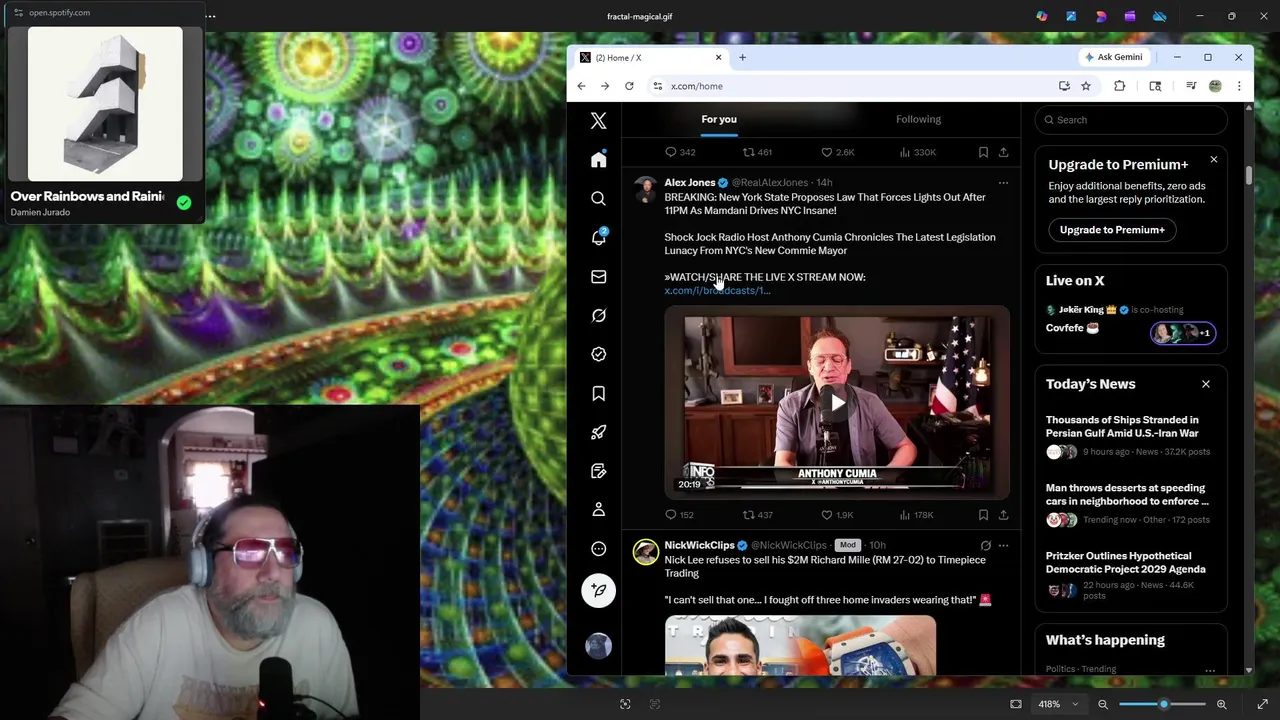Open More circle icon in X sidebar
This screenshot has width=1280, height=720.
598,549
